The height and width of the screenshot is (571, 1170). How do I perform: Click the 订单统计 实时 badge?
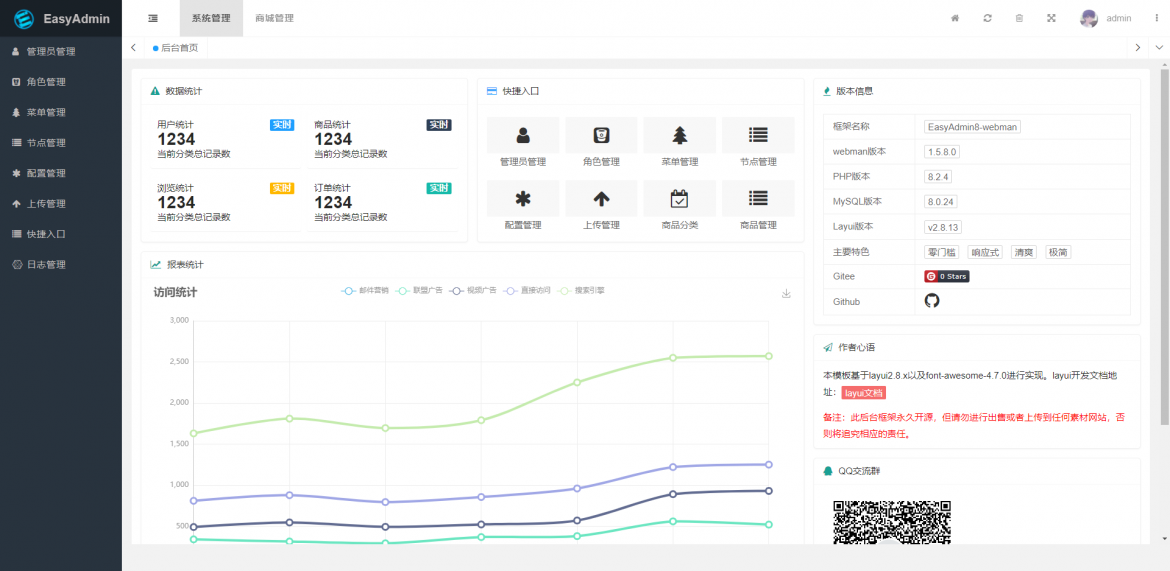click(439, 188)
